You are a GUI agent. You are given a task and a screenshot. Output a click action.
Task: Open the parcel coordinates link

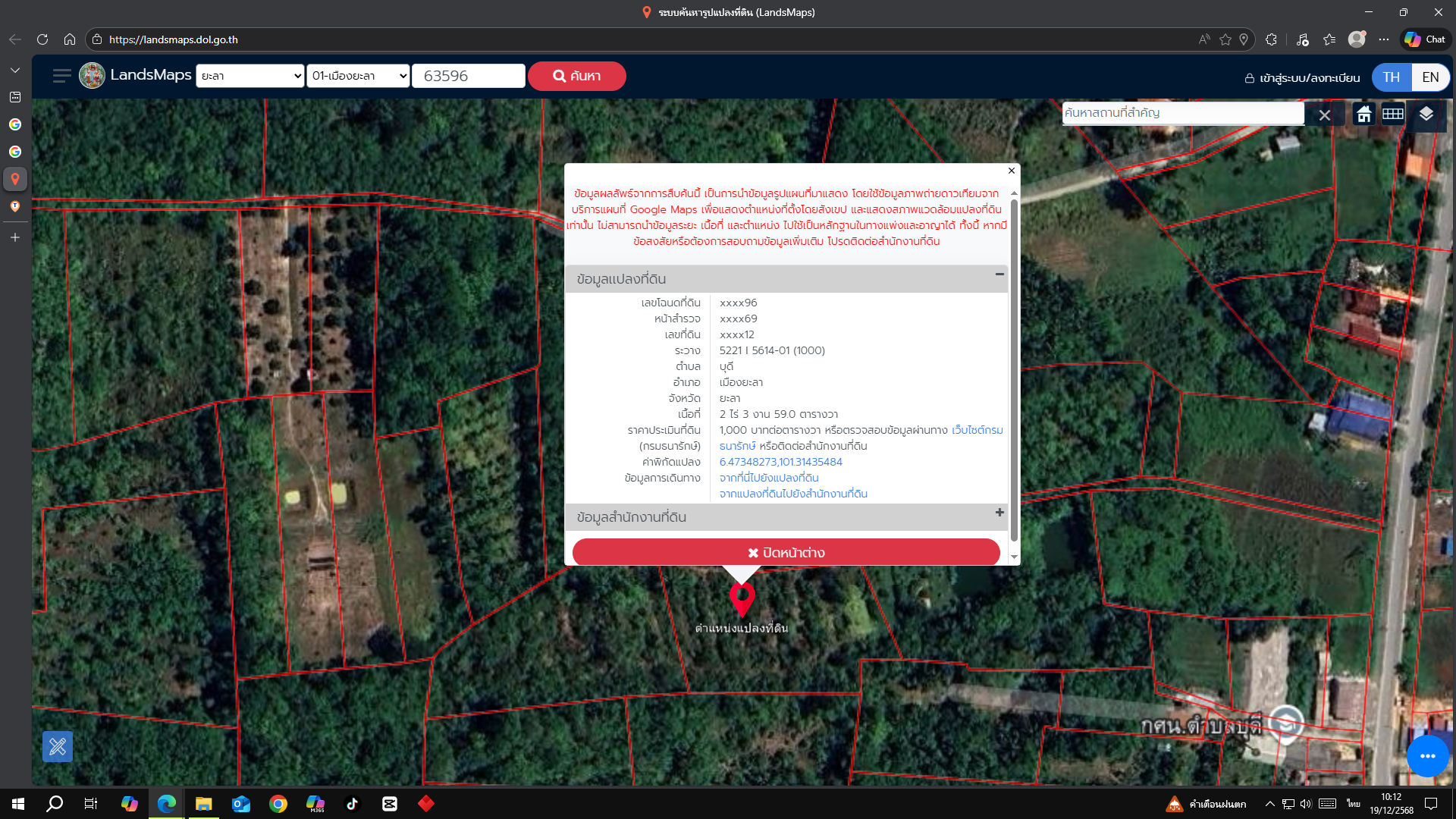coord(780,462)
